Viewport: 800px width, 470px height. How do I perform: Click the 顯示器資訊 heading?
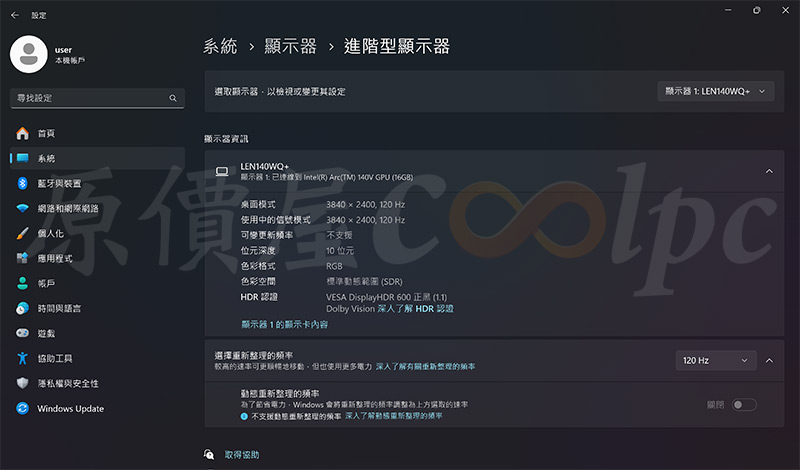point(226,139)
